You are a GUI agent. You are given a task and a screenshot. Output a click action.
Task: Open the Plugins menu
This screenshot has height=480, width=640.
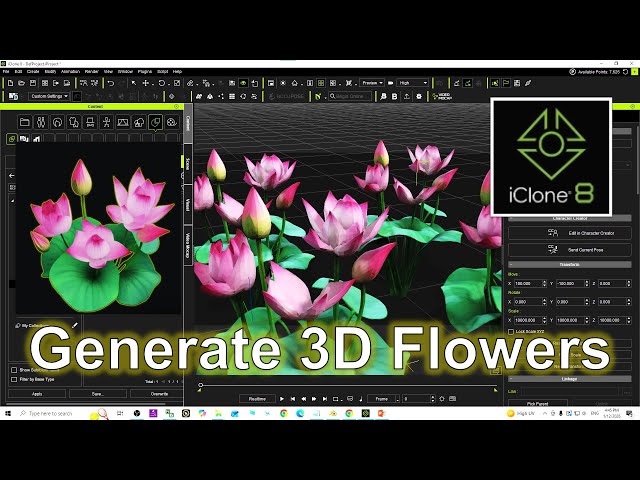145,71
